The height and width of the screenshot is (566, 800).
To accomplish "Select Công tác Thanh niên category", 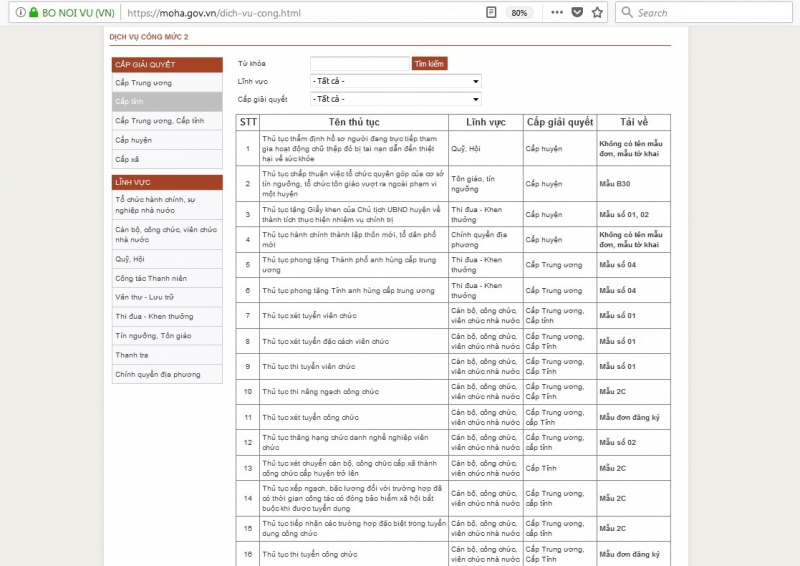I will point(153,278).
